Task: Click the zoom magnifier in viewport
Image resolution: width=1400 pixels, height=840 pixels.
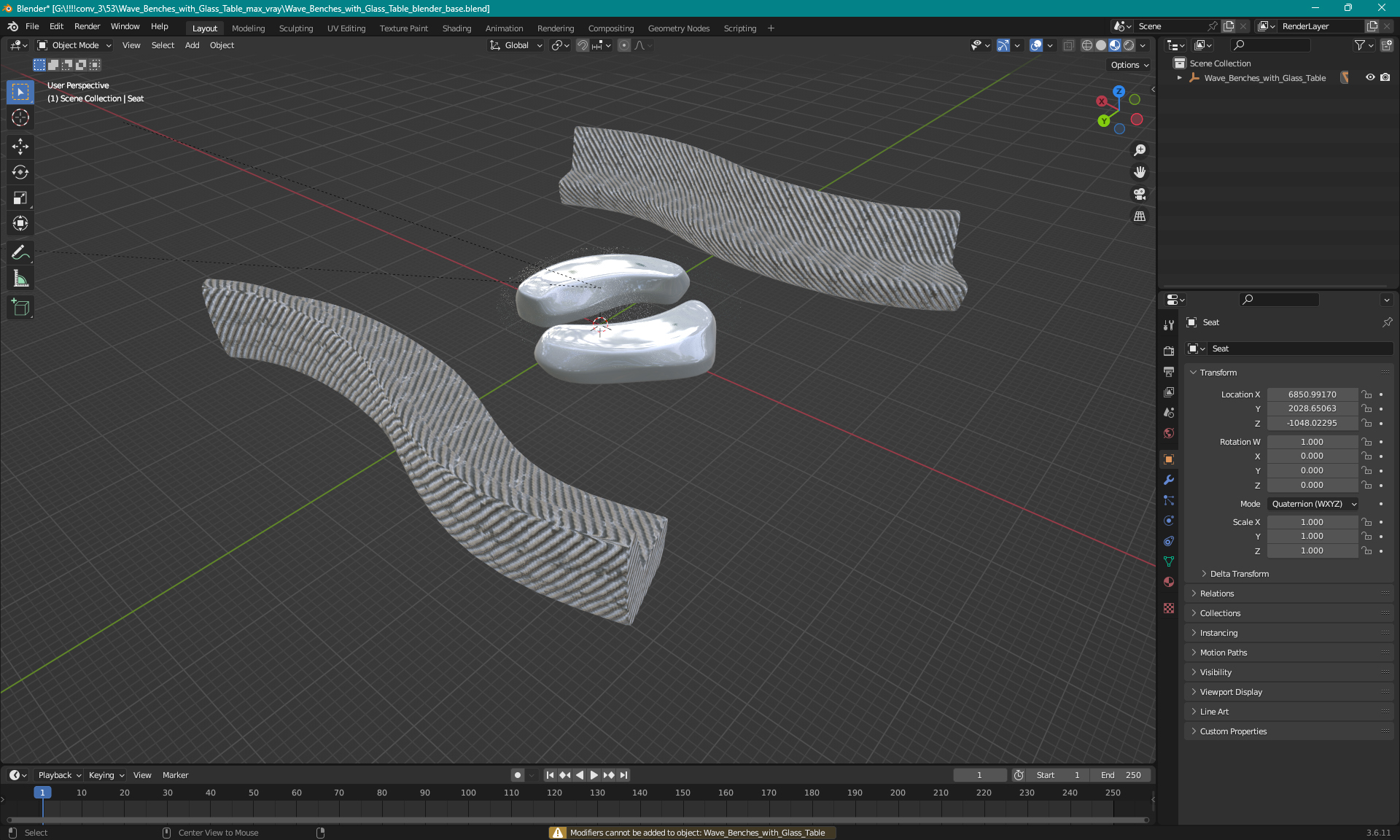Action: pyautogui.click(x=1140, y=150)
